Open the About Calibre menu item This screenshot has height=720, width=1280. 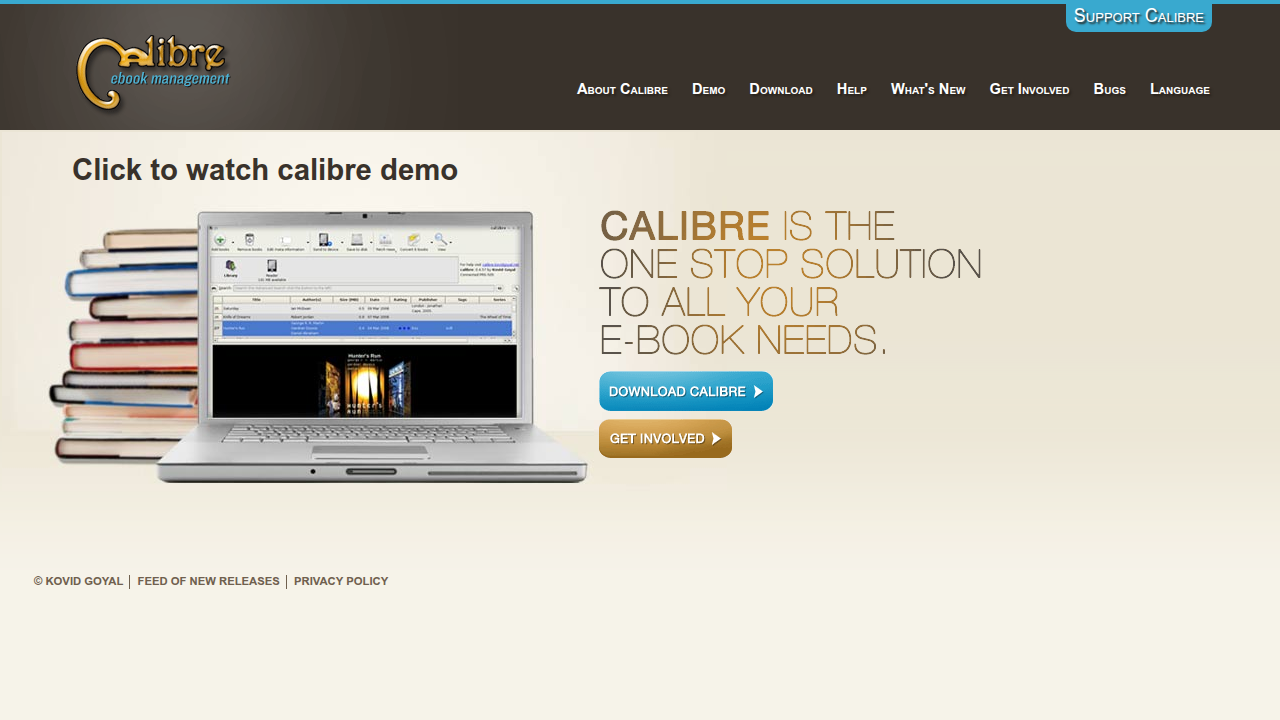click(x=622, y=89)
